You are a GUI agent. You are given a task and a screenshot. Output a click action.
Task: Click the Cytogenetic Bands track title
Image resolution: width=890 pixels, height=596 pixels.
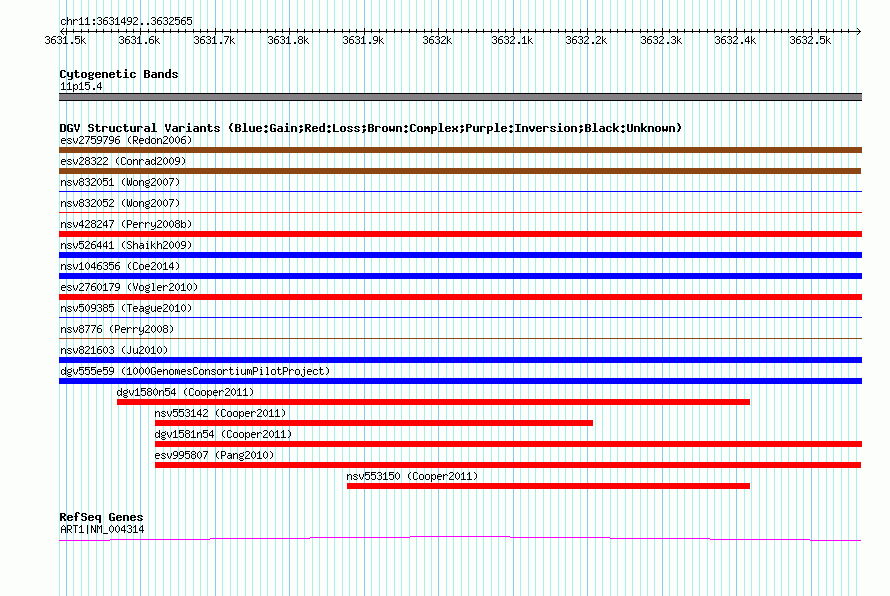119,74
